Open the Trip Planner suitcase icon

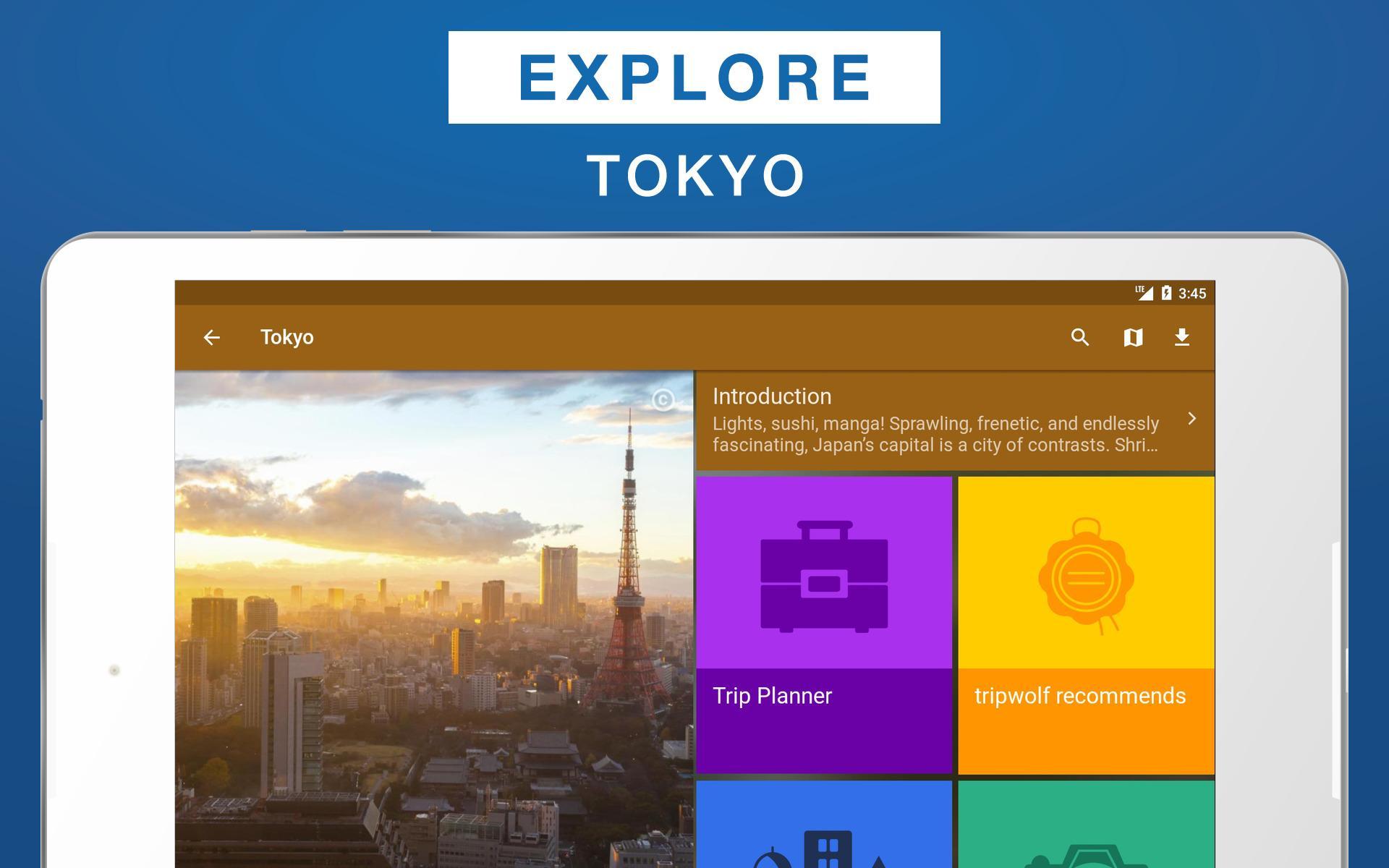(824, 576)
